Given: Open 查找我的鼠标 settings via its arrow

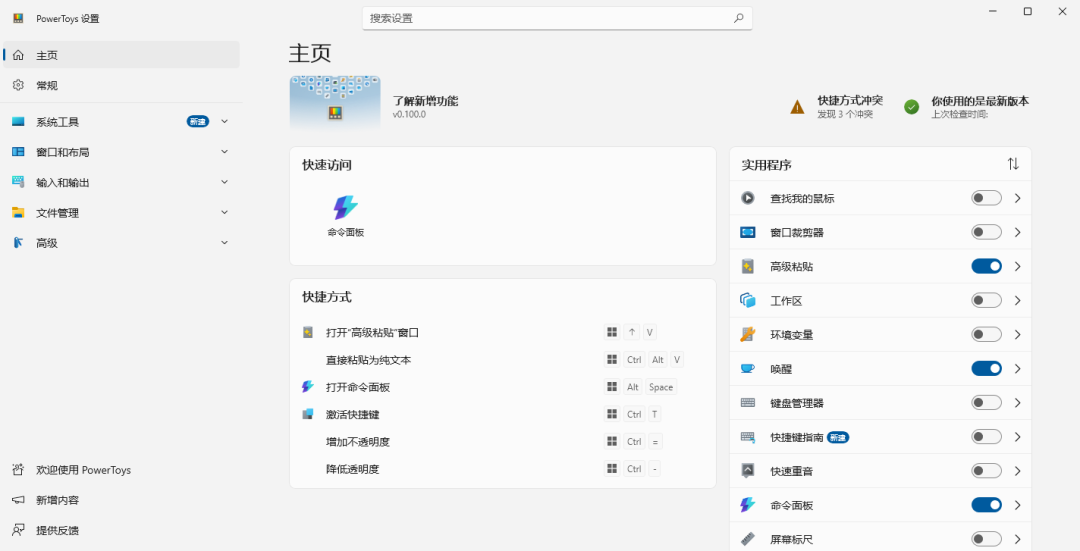Looking at the screenshot, I should point(1017,198).
